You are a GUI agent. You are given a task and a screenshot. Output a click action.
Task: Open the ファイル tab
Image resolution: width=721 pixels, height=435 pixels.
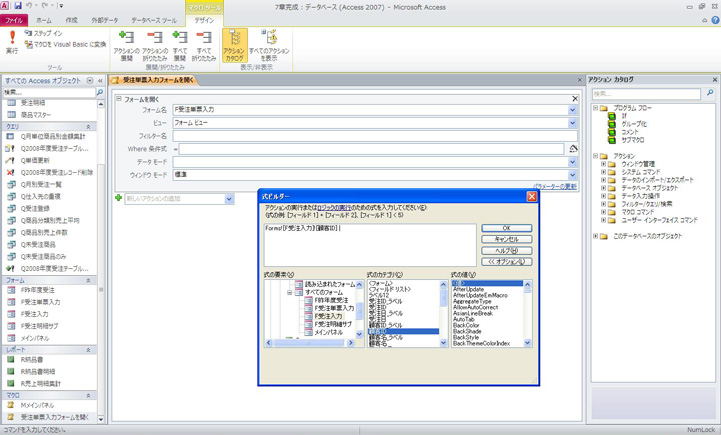click(x=14, y=20)
